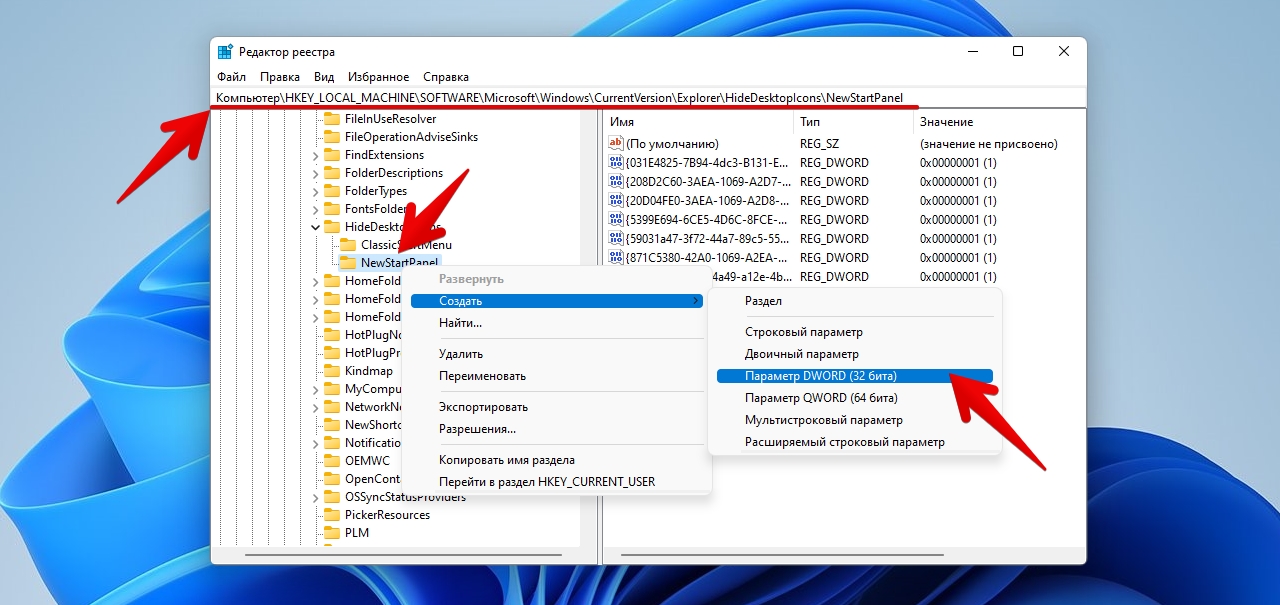Click the registry path address bar

coord(648,98)
